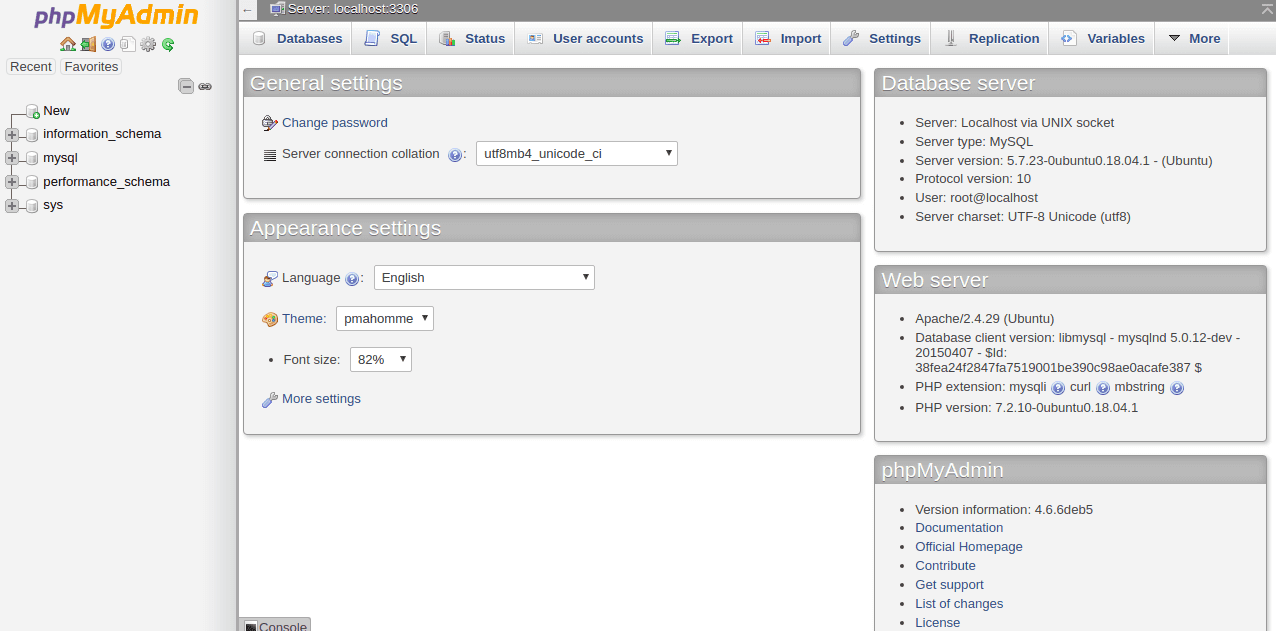The width and height of the screenshot is (1276, 631).
Task: Click the Home icon in the sidebar
Action: coord(68,44)
